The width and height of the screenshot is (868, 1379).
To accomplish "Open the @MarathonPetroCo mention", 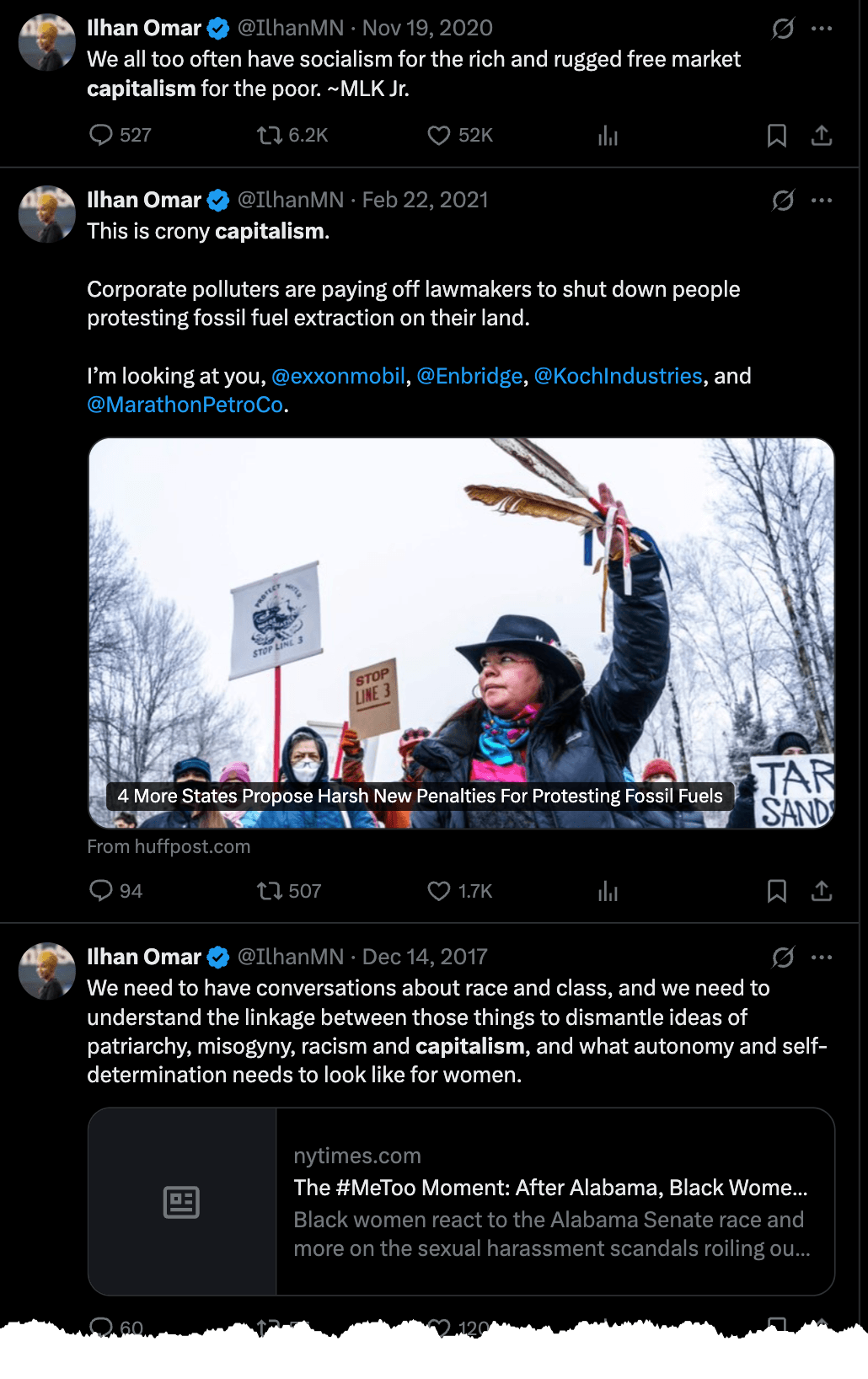I will tap(185, 405).
